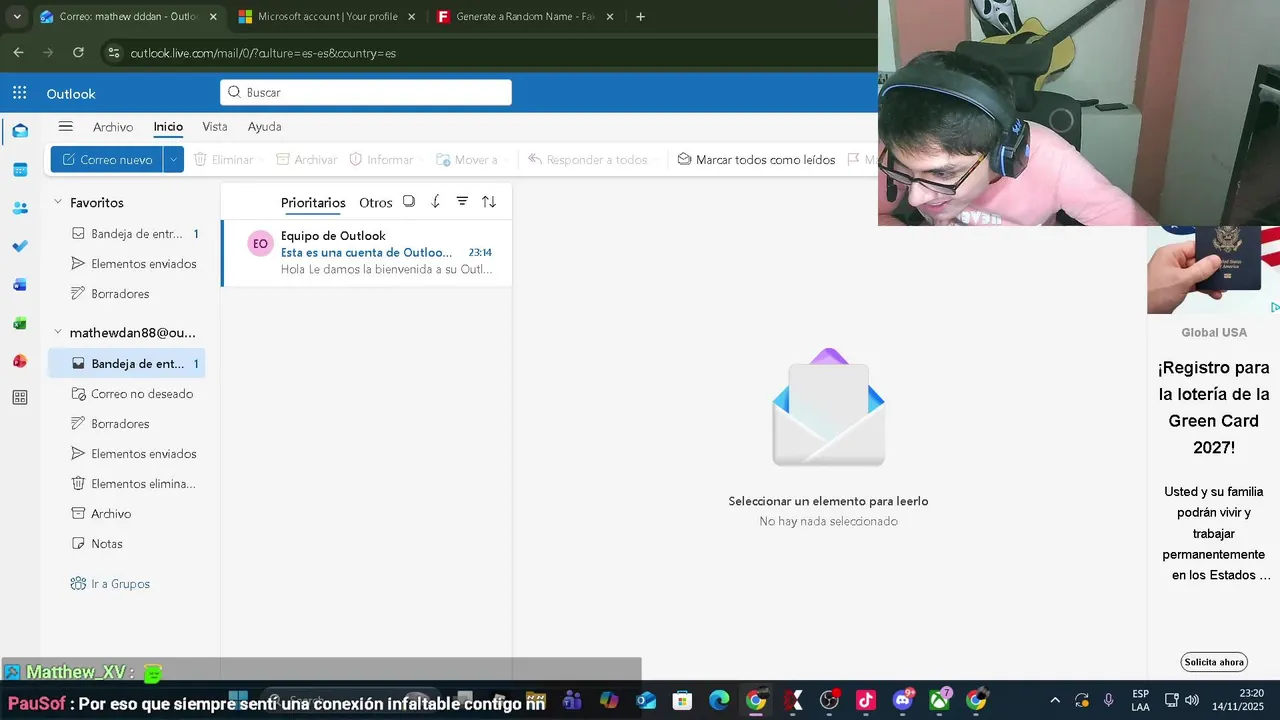Go back in the browser
The image size is (1280, 720).
click(18, 52)
